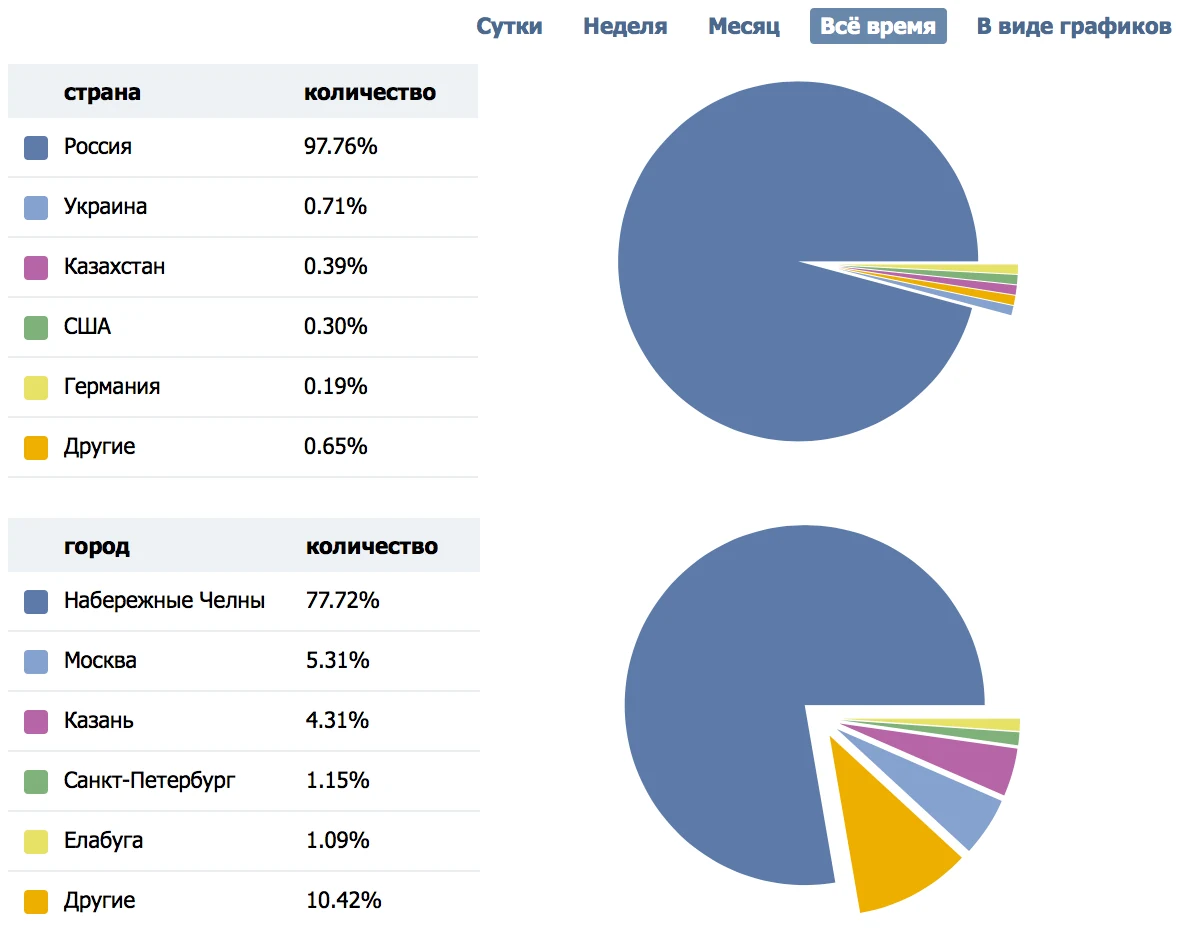This screenshot has width=1200, height=930.
Task: Select the Казань city name
Action: click(x=99, y=721)
